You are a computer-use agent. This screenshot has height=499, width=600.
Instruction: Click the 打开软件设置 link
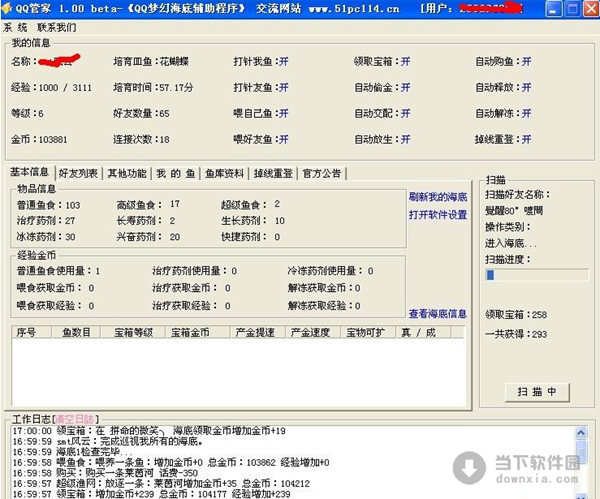click(438, 215)
